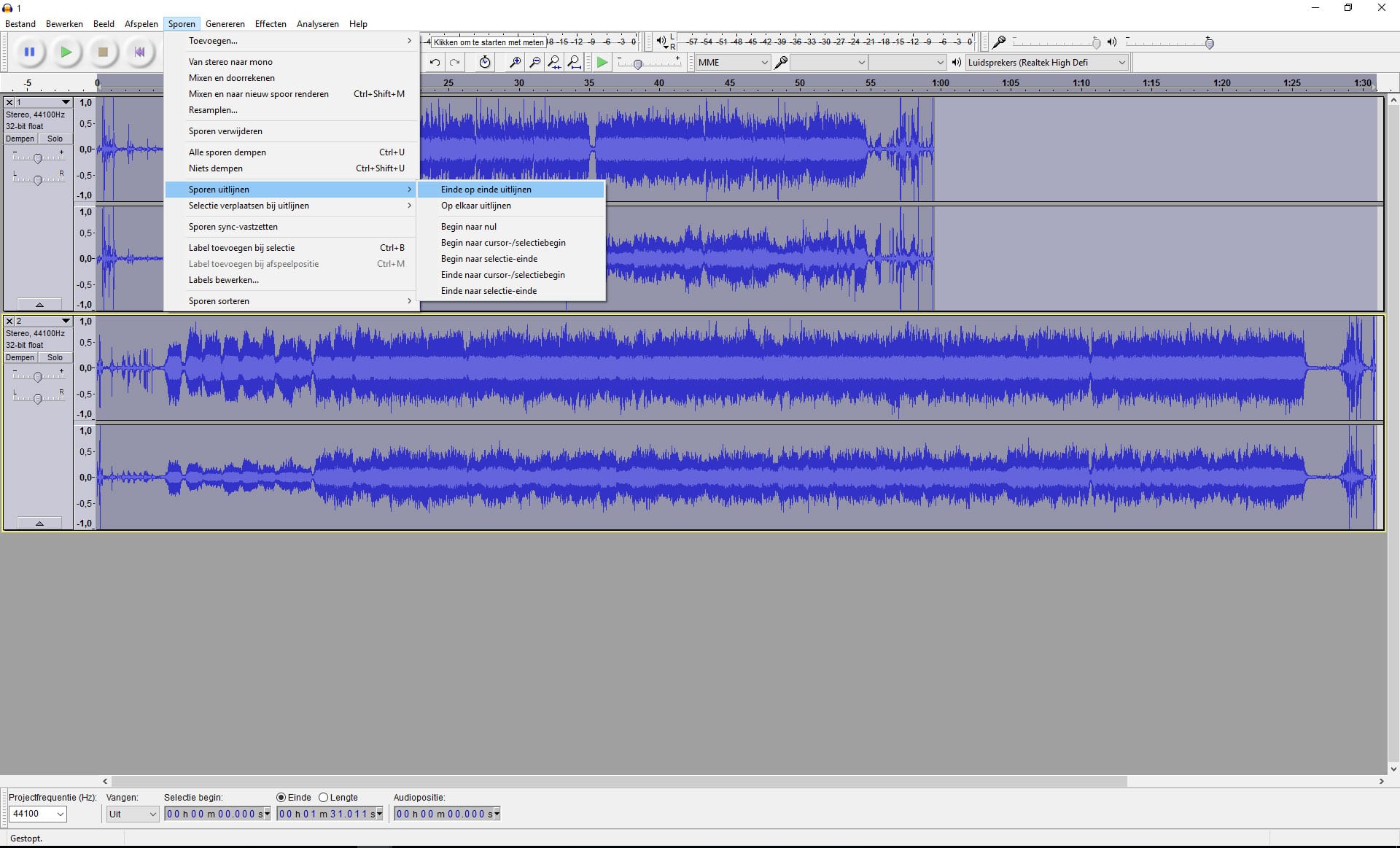Toggle Solo on track 1
Viewport: 1400px width, 848px height.
pos(55,139)
